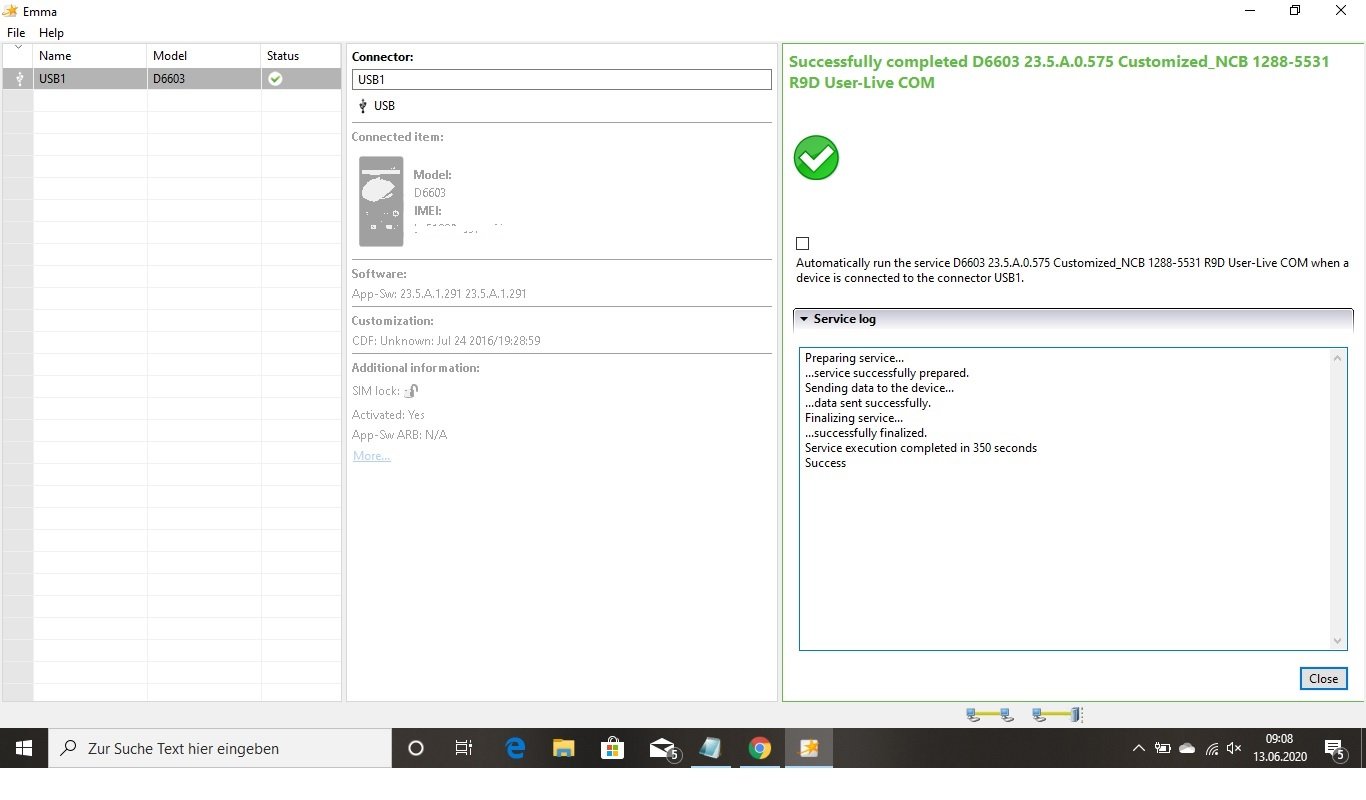Viewport: 1366px width, 800px height.
Task: Click the USB1 status check icon
Action: [x=275, y=78]
